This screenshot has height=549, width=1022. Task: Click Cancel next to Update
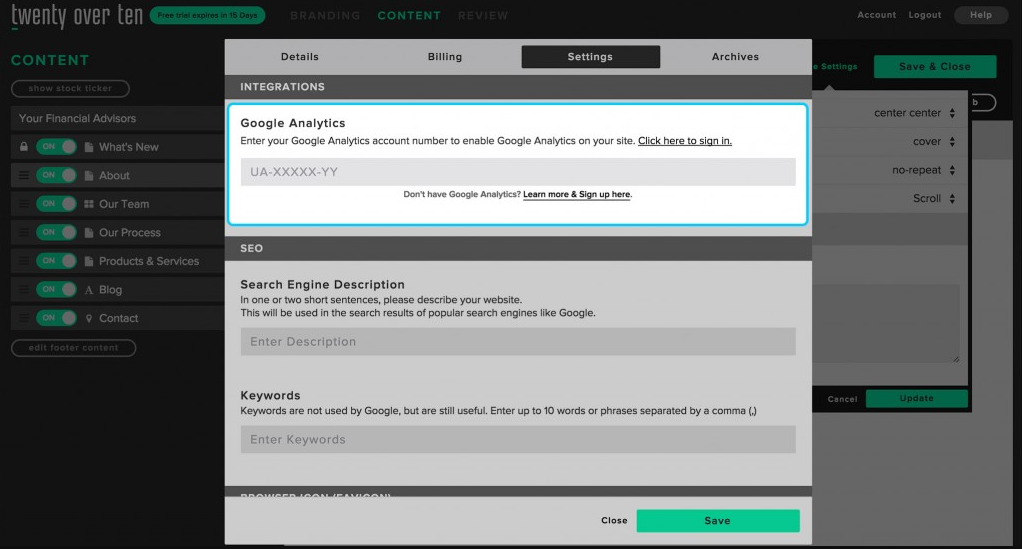coord(842,399)
